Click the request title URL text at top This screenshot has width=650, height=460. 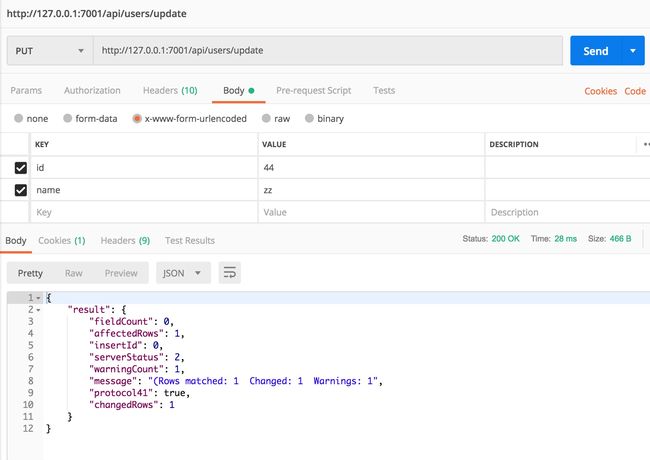point(97,13)
